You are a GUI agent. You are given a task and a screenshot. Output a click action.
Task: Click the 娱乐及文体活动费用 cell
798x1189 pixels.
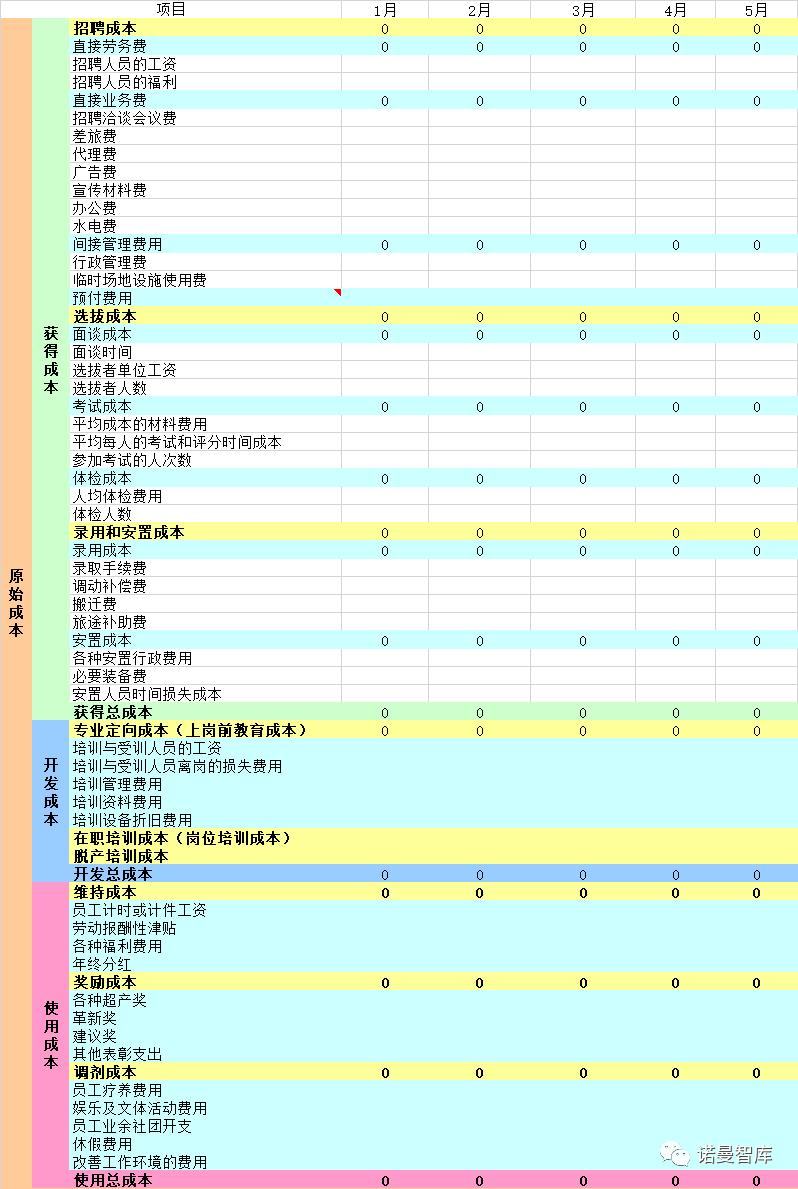pos(206,1109)
